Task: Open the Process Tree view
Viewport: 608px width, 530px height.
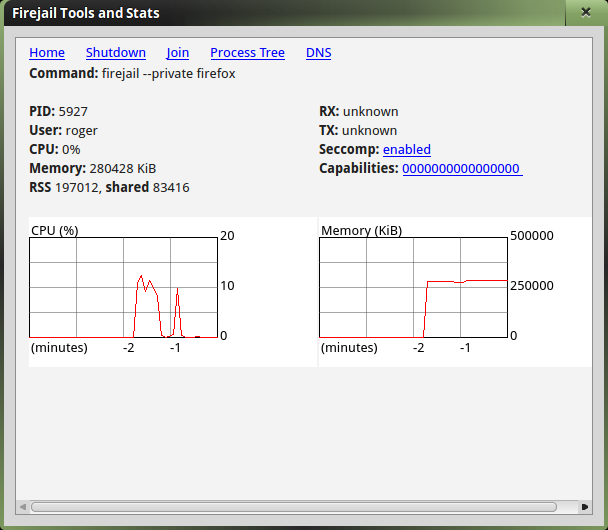Action: pos(247,53)
